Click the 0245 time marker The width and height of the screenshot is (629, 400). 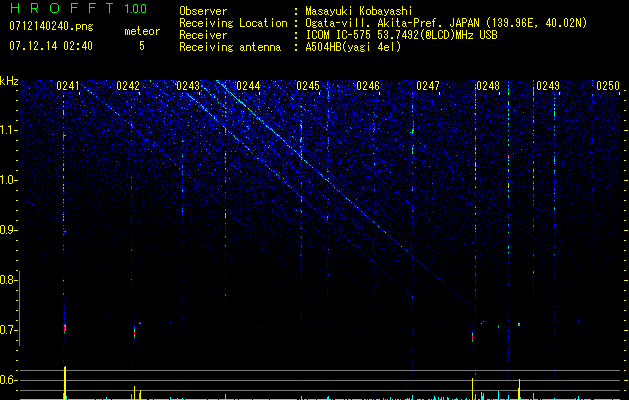coord(308,85)
